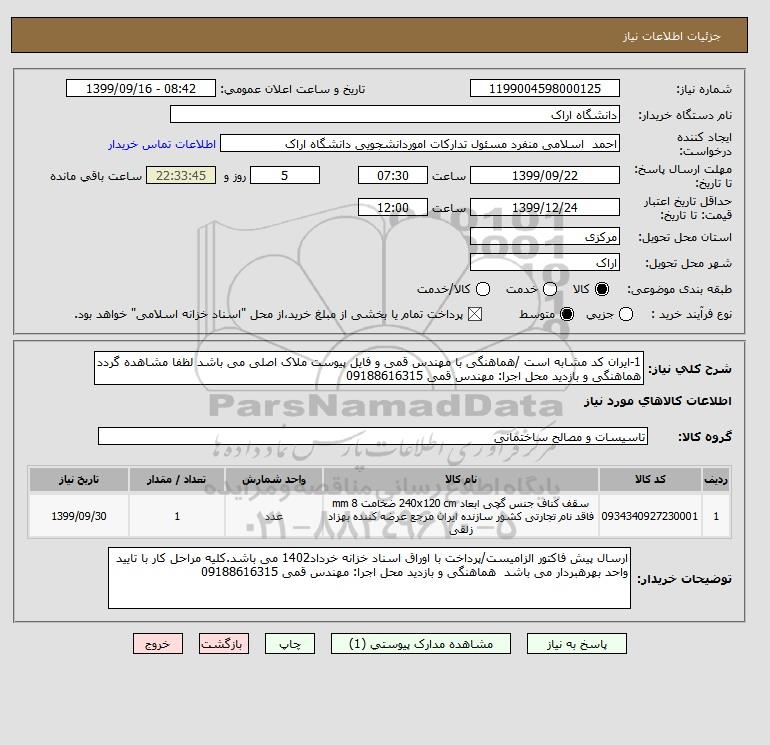Screen dimensions: 770x745
Task: Click the تاریخ نیاز column header
Action: pos(79,479)
